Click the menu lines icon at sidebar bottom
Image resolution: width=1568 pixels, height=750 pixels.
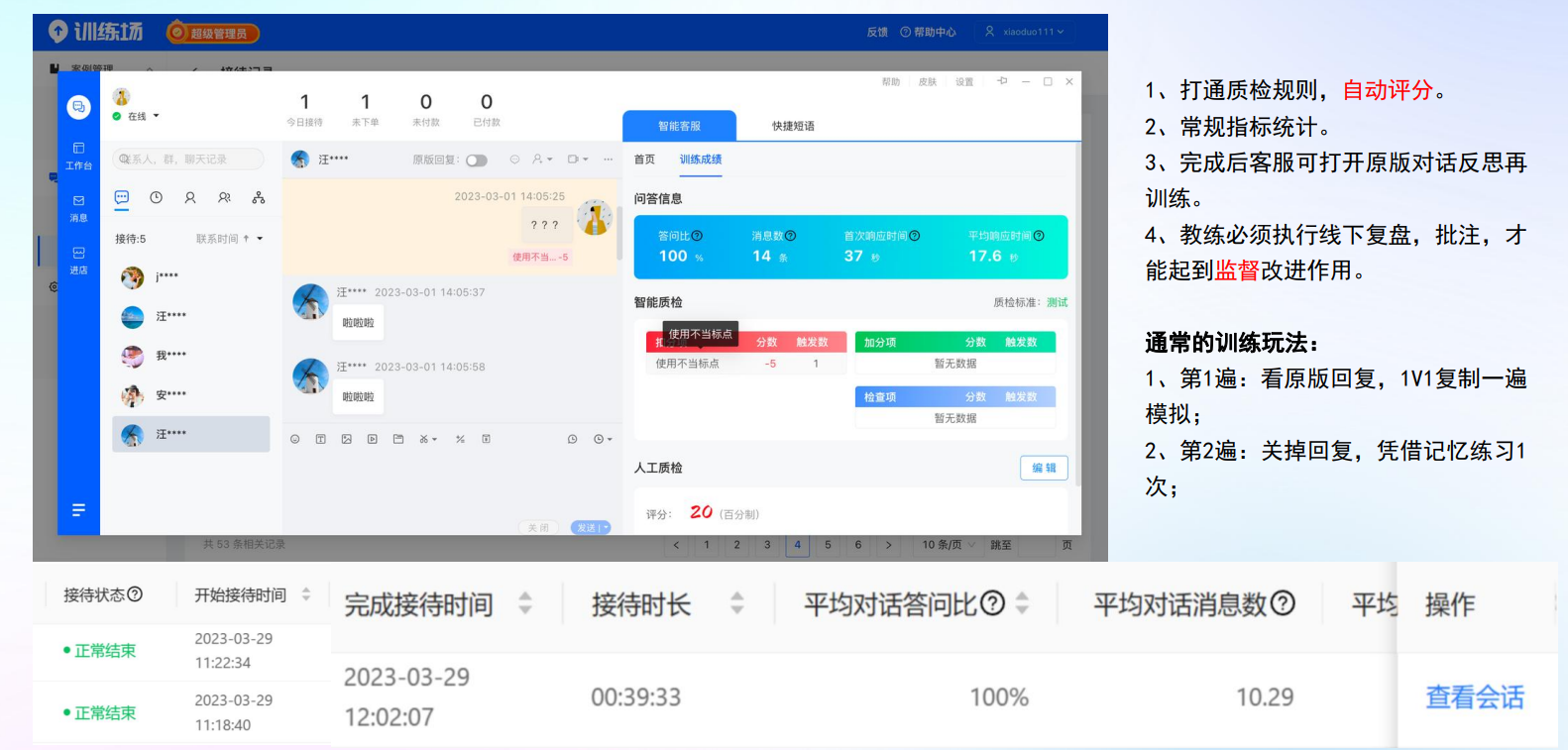(x=78, y=509)
